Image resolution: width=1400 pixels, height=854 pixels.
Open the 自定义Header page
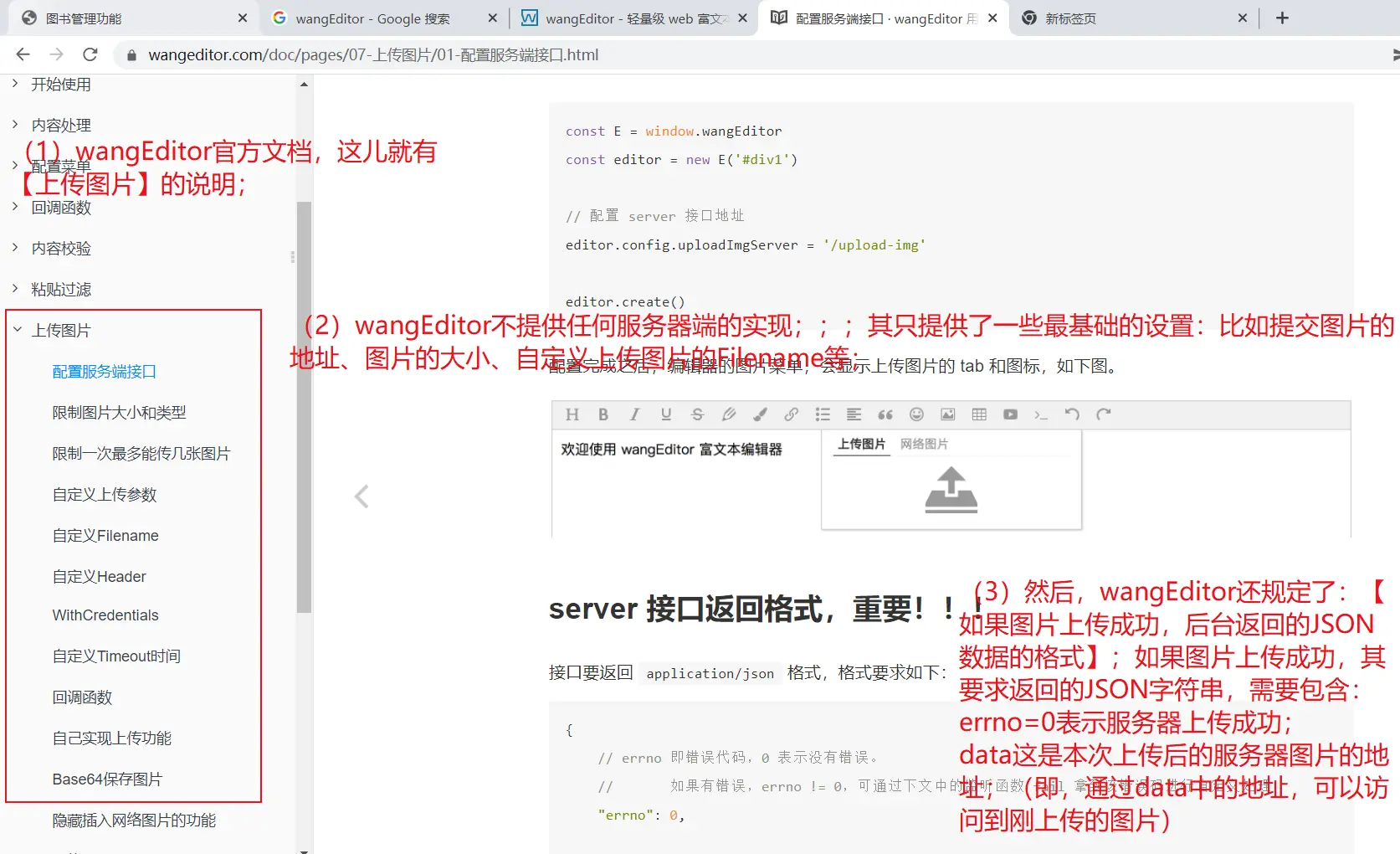[x=99, y=576]
